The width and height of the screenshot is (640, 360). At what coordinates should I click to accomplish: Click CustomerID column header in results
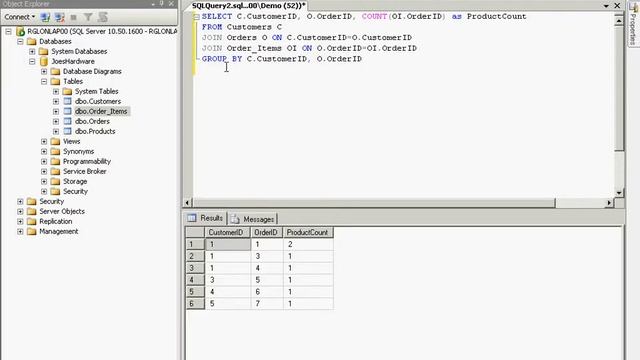(x=227, y=233)
